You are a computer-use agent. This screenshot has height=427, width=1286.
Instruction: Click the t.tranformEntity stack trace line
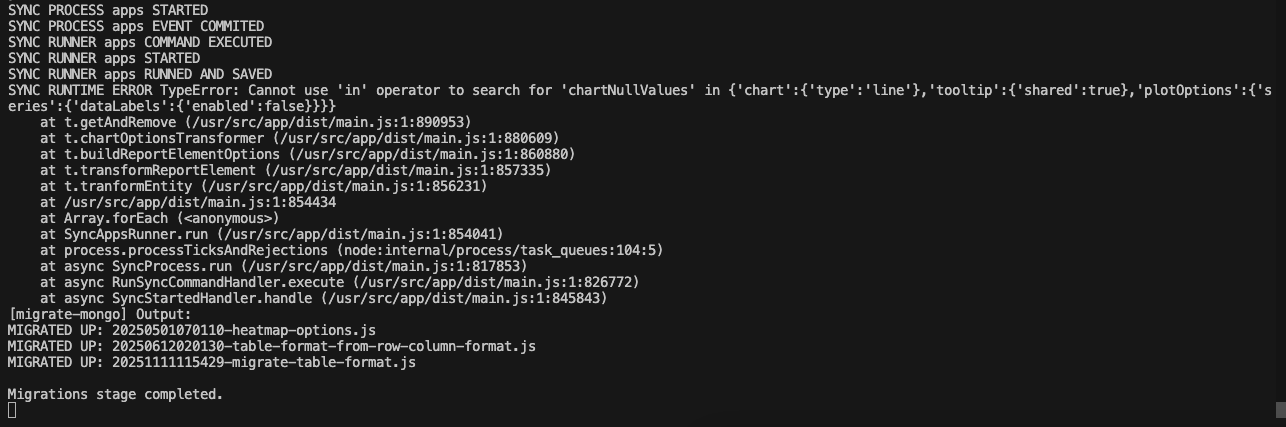click(263, 186)
